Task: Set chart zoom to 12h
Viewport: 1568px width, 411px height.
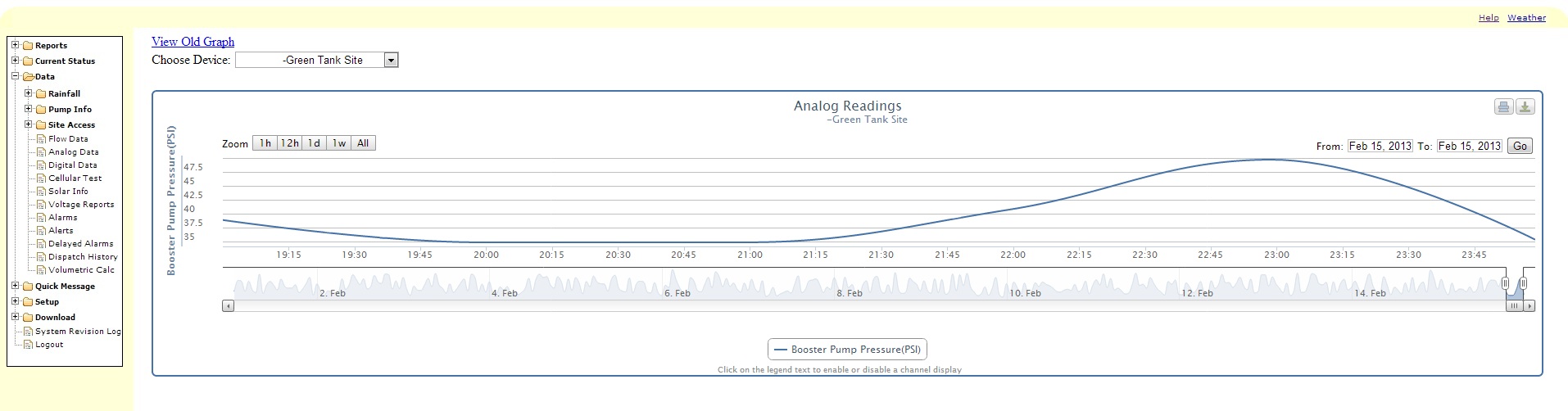Action: point(289,143)
